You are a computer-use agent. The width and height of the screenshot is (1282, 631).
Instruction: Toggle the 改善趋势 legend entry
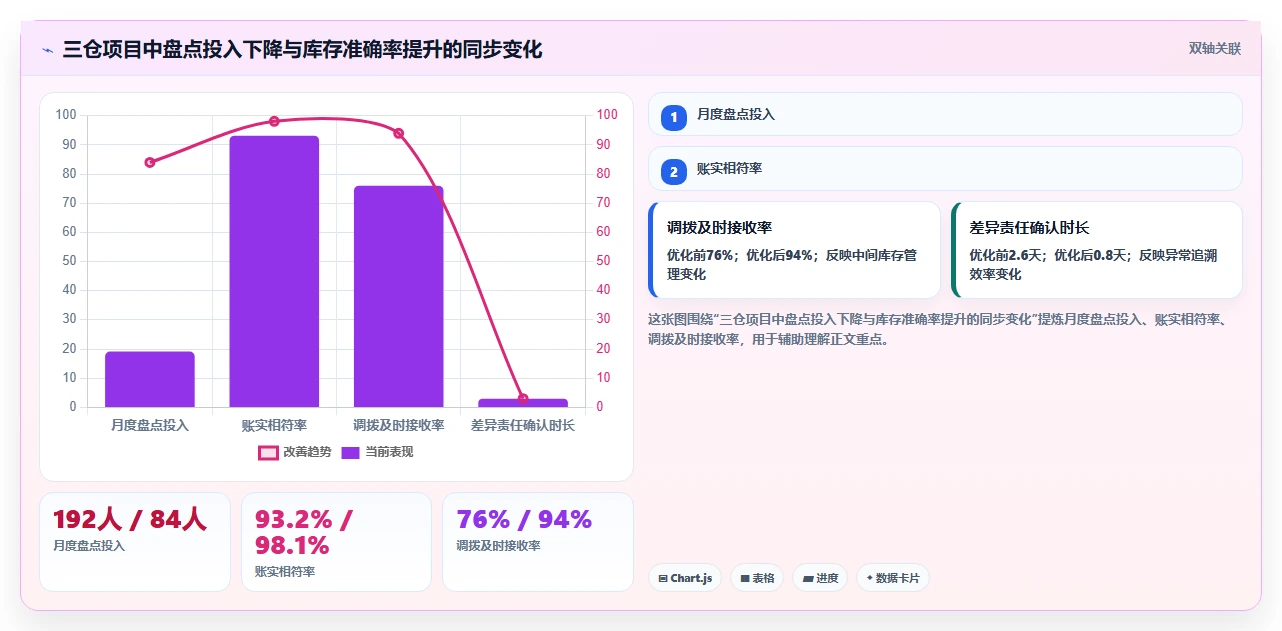tap(294, 452)
